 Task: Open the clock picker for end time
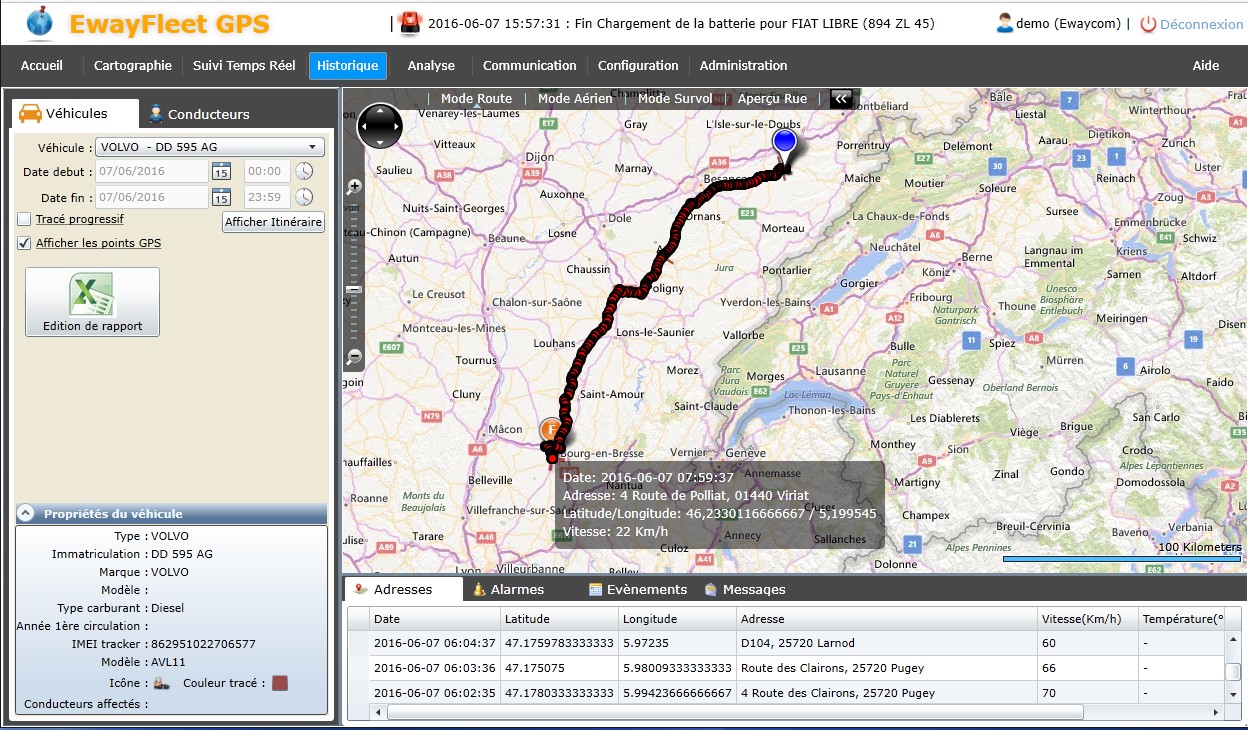pyautogui.click(x=304, y=197)
